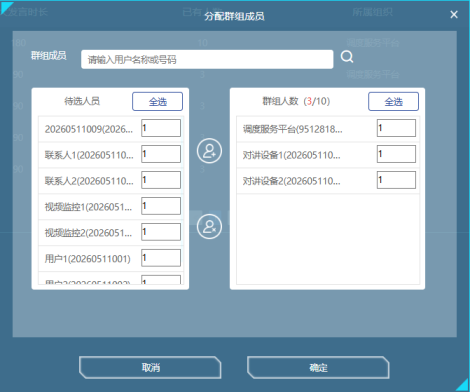
Task: Edit priority field for 20260511009 row
Action: pos(161,128)
